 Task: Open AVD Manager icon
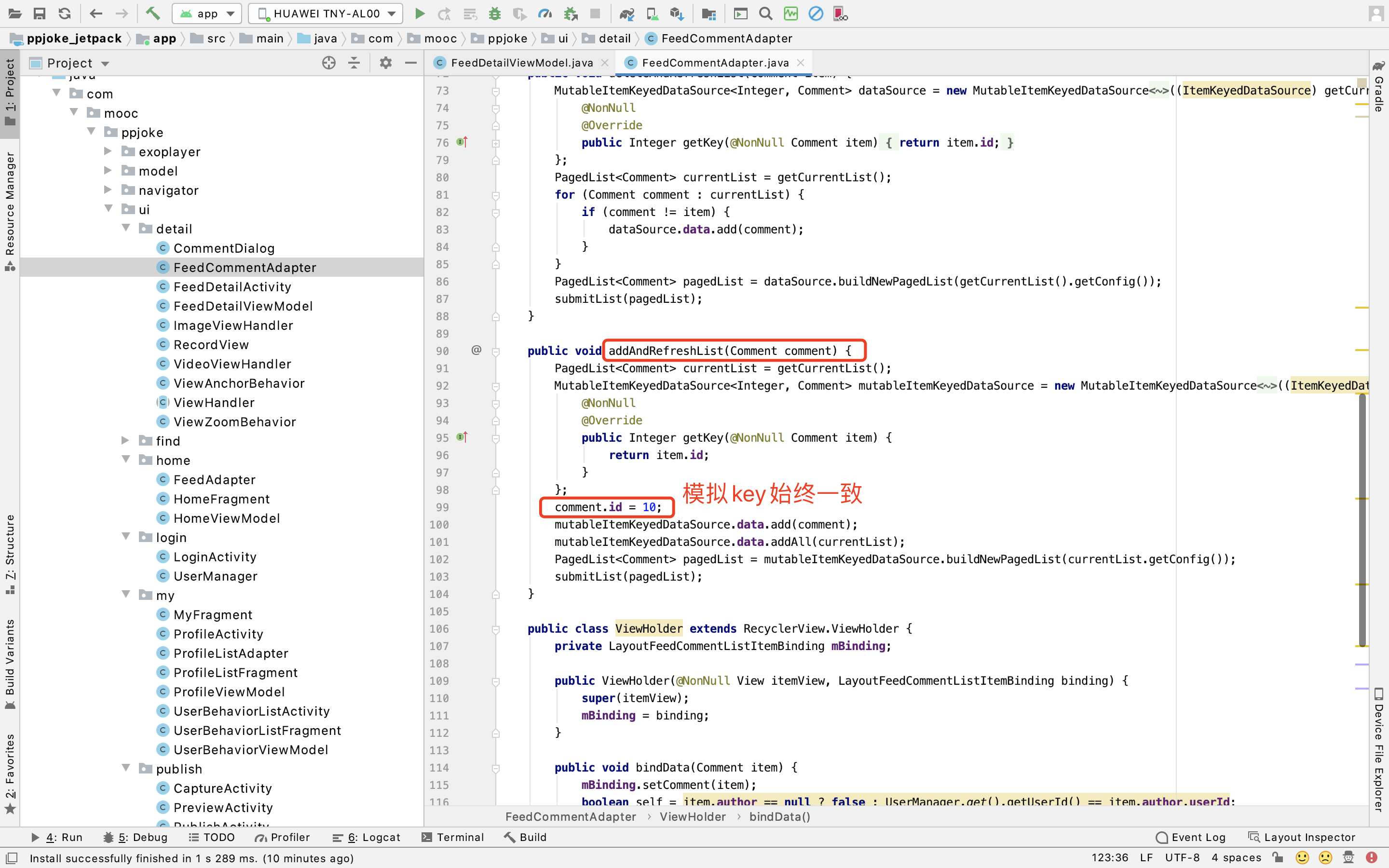point(652,13)
